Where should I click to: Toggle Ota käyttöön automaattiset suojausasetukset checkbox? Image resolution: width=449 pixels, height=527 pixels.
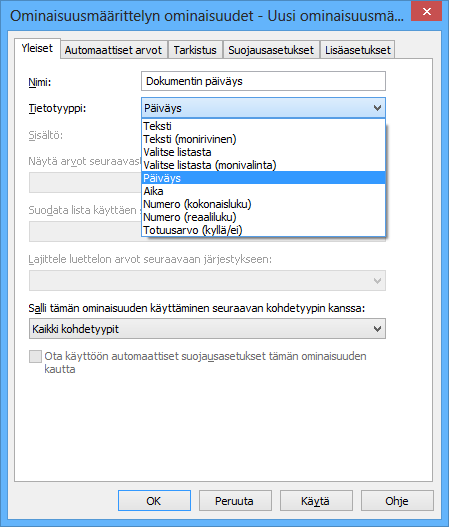click(35, 357)
